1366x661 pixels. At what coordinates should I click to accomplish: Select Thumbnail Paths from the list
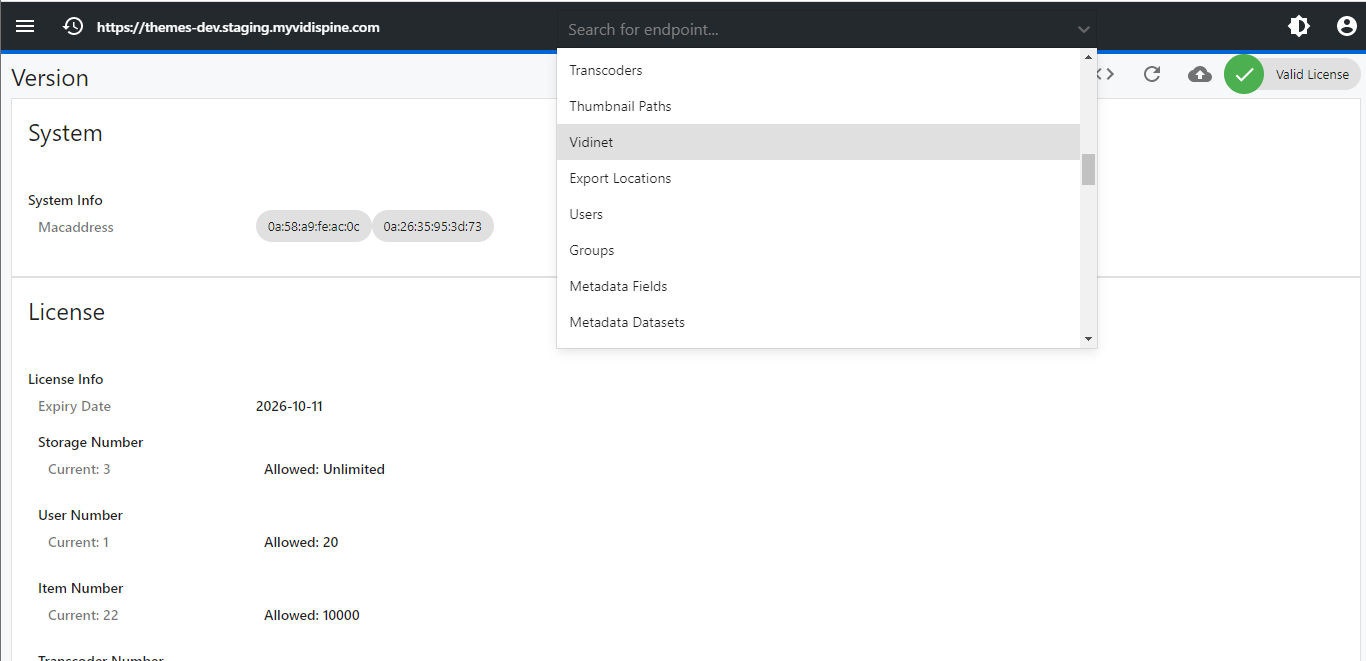[x=620, y=106]
